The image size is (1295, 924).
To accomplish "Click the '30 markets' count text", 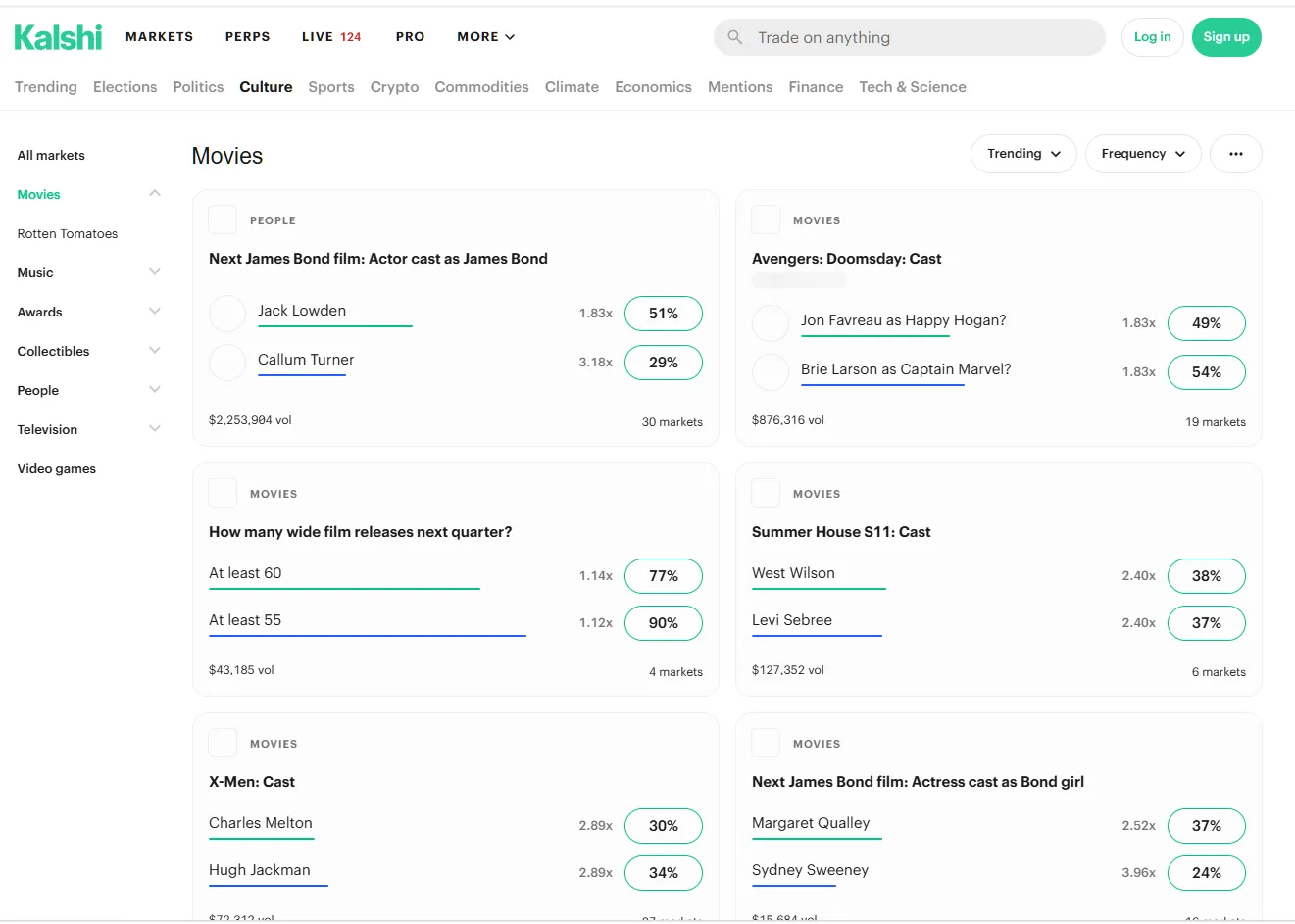I will click(672, 422).
